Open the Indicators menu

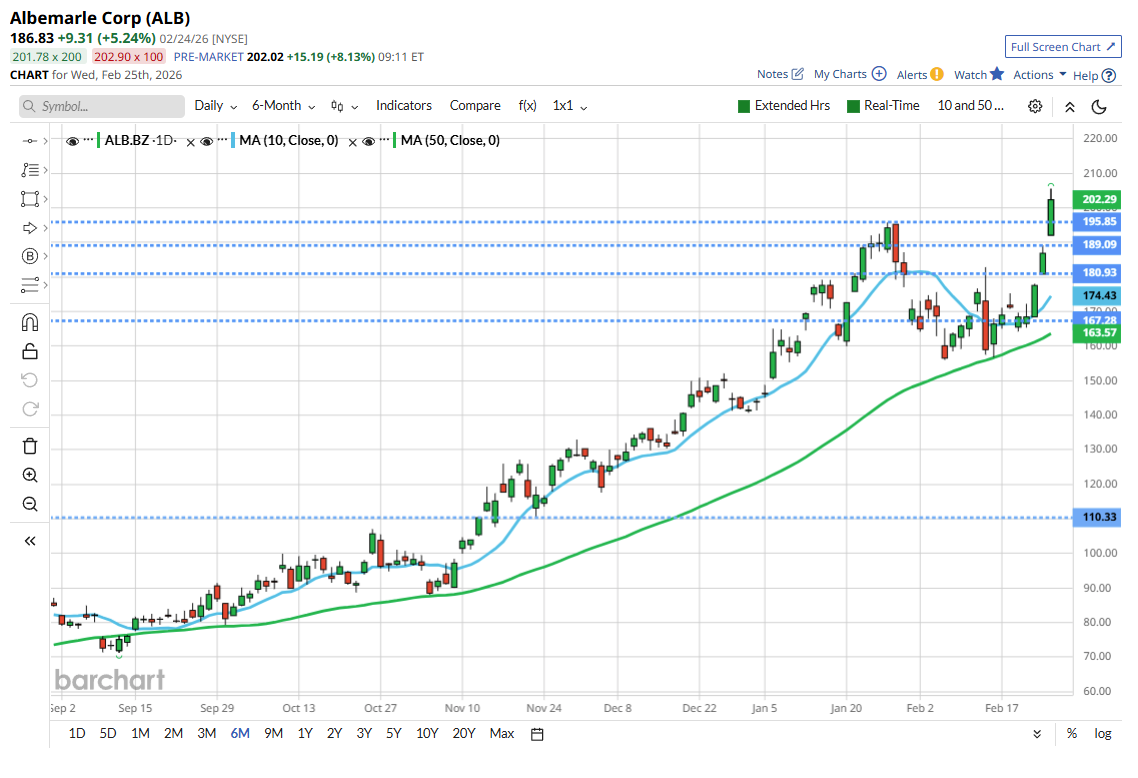tap(404, 106)
